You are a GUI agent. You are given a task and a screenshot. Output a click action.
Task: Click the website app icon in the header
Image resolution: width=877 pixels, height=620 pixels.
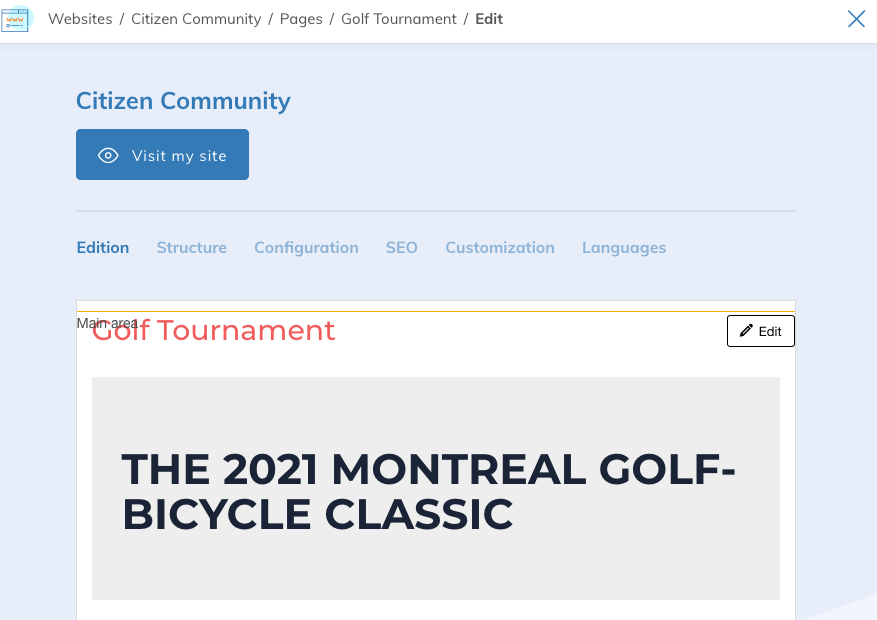(17, 18)
